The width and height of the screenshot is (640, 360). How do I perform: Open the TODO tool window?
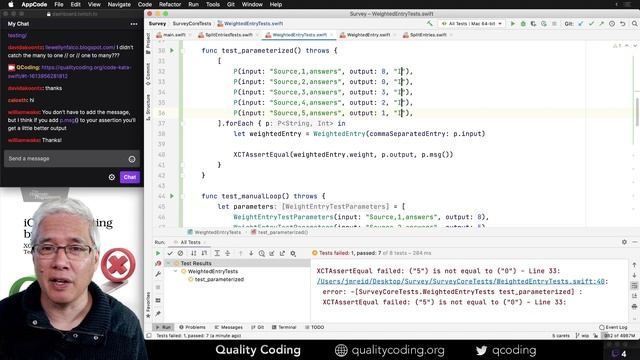[314, 327]
